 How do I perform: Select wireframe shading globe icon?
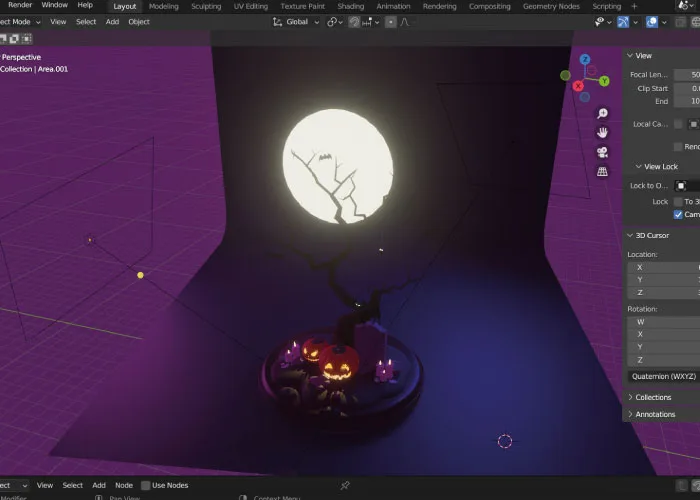(x=696, y=22)
